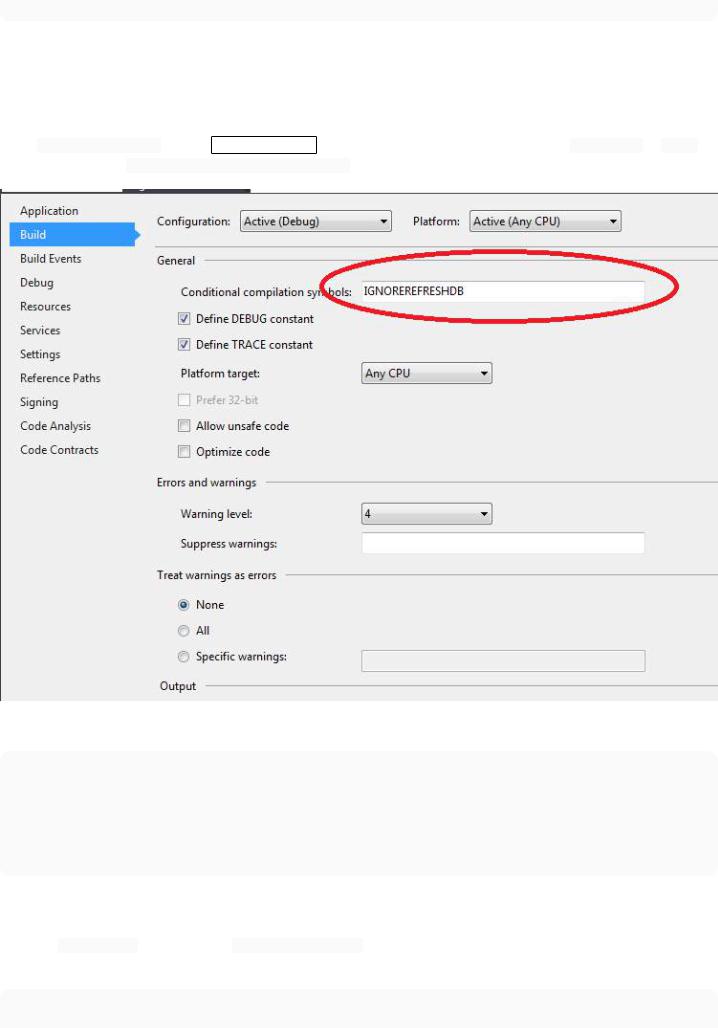Click the Suppress warnings input field
Screen dimensions: 718x1028
coord(503,543)
